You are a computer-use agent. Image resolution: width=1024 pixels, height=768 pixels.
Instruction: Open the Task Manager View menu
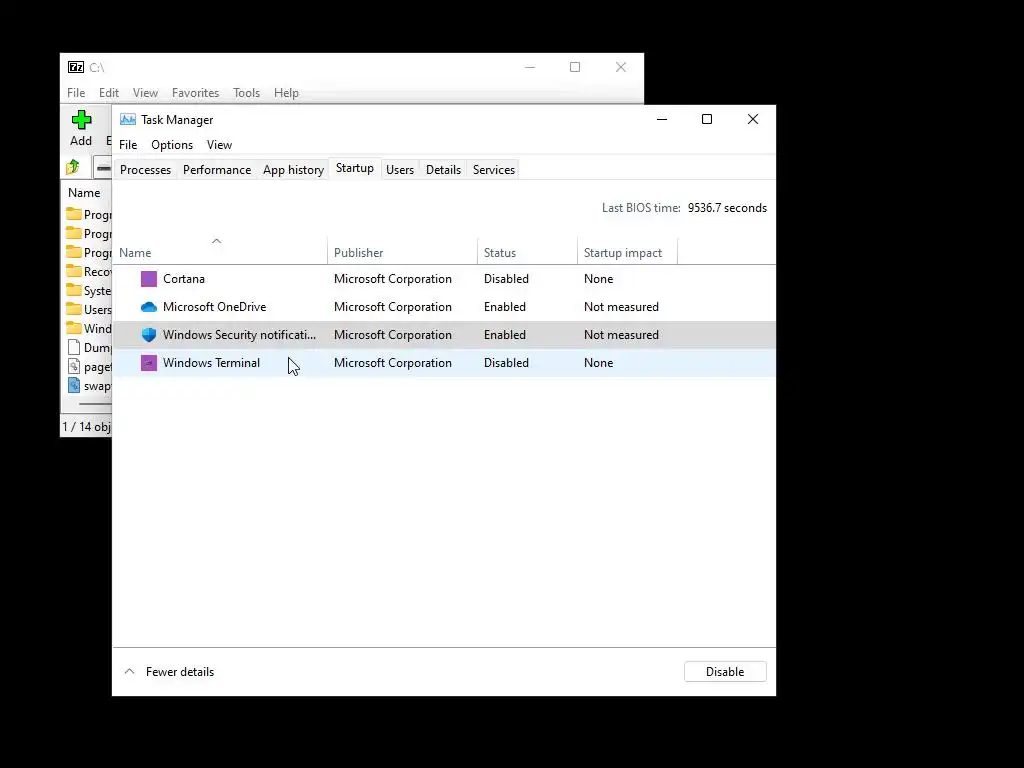[x=219, y=145]
